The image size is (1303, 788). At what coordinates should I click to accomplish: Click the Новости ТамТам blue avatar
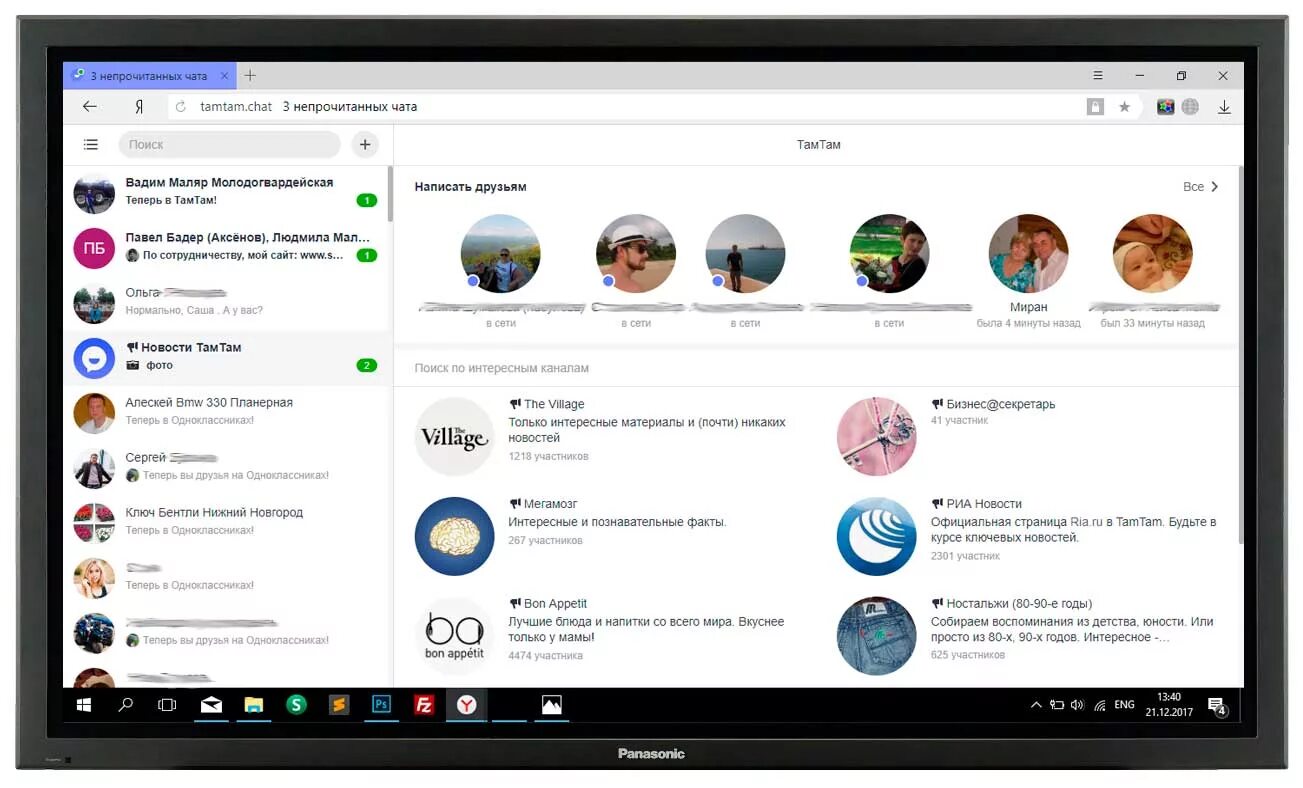pos(94,358)
